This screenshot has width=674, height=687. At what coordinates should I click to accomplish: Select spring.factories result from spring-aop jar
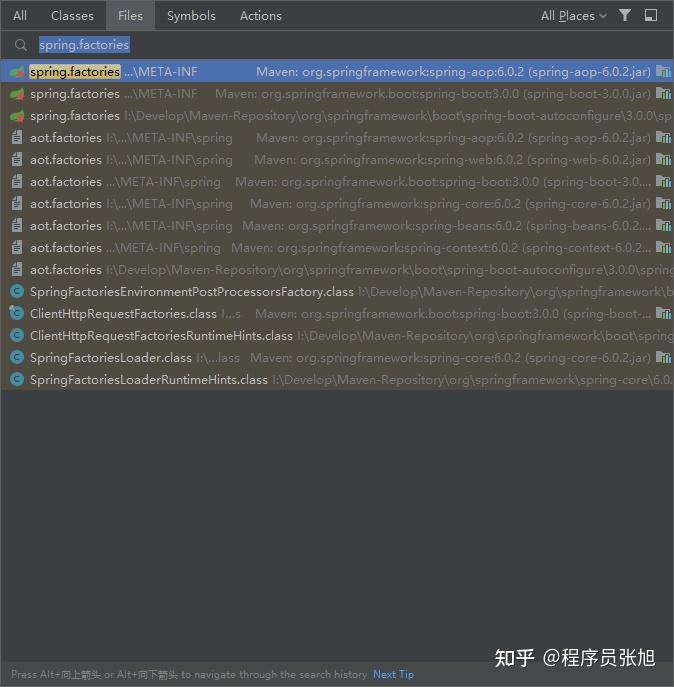coord(337,71)
